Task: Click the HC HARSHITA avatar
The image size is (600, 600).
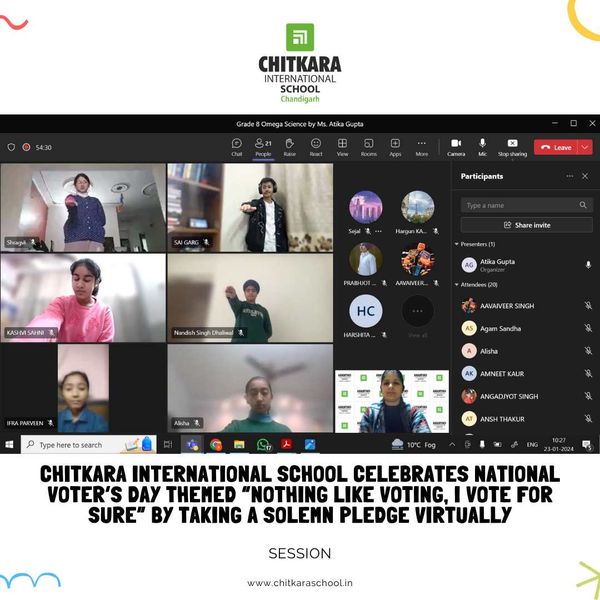Action: pyautogui.click(x=366, y=311)
